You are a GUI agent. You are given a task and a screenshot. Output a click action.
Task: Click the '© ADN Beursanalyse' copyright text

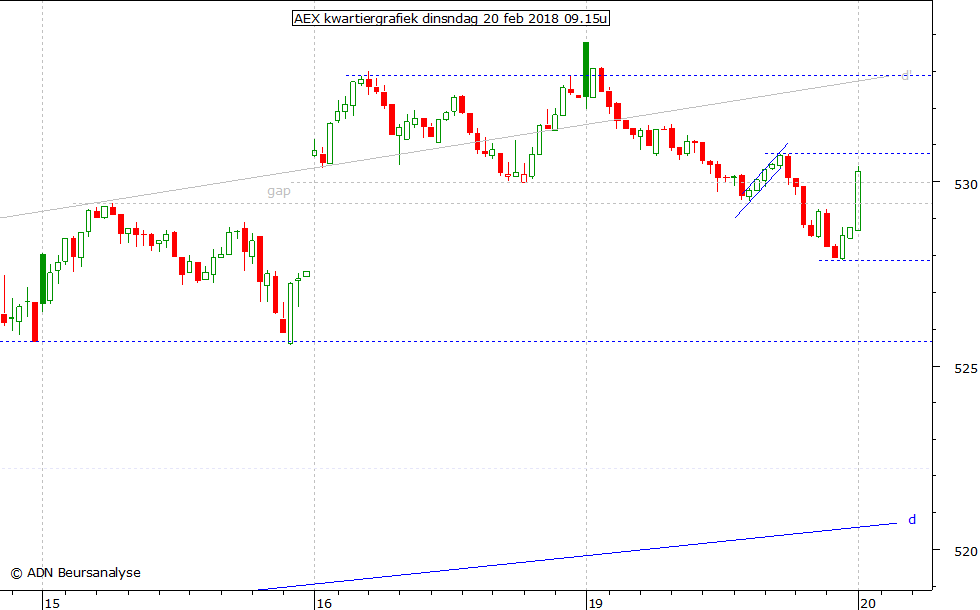pyautogui.click(x=76, y=572)
